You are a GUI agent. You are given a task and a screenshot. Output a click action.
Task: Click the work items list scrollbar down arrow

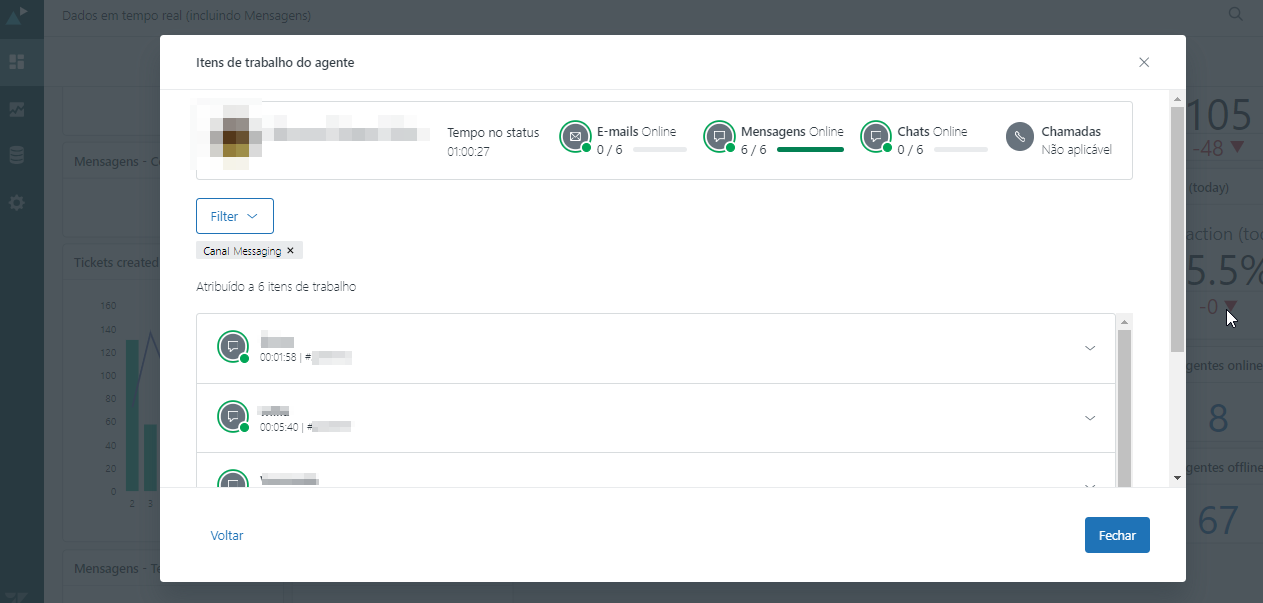point(1124,479)
